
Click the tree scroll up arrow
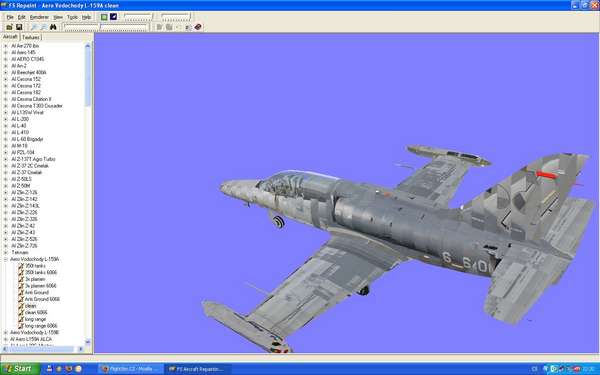coord(88,46)
